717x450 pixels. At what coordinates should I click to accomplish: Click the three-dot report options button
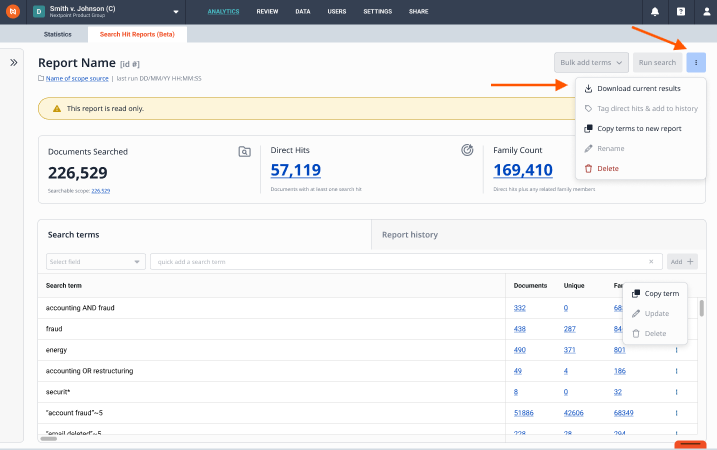pos(696,63)
